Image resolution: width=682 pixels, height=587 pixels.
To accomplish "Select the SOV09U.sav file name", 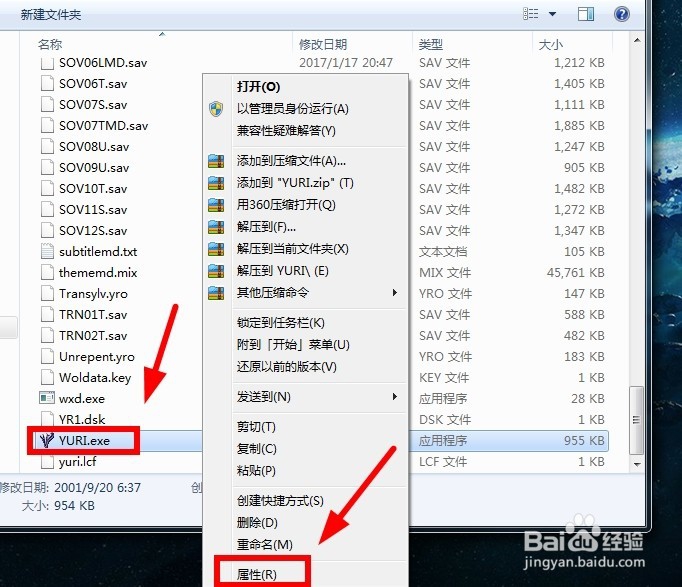I will (x=94, y=167).
